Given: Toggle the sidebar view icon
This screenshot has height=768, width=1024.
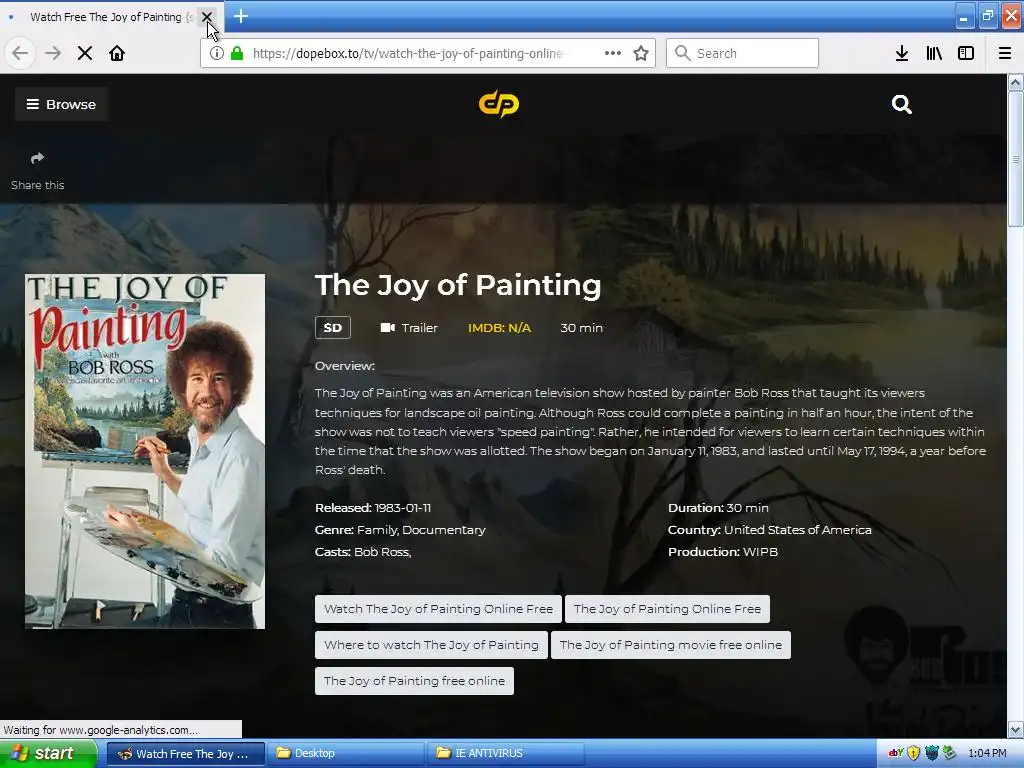Looking at the screenshot, I should pos(966,53).
